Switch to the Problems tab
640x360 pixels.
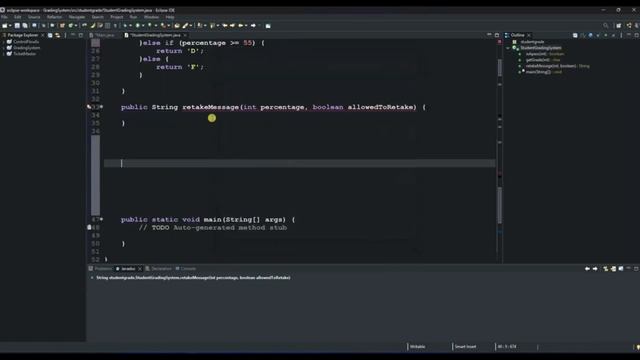tap(100, 269)
